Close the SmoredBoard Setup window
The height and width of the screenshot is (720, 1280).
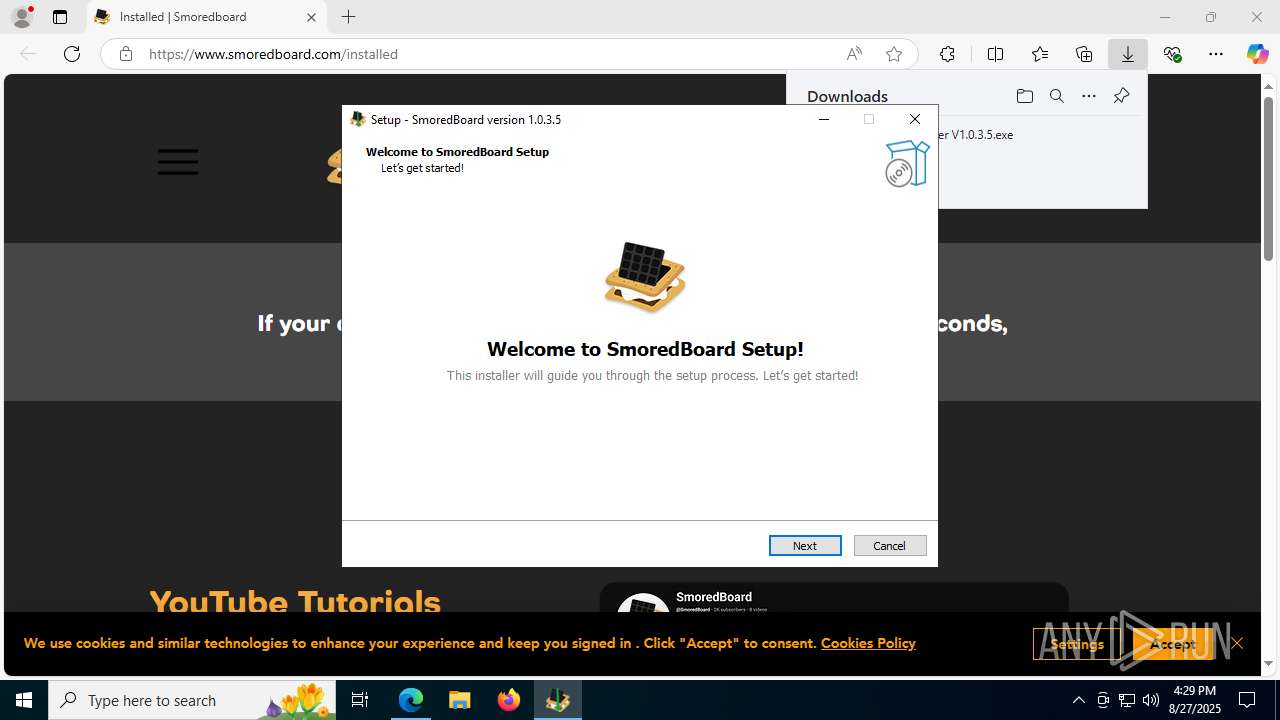(x=914, y=119)
